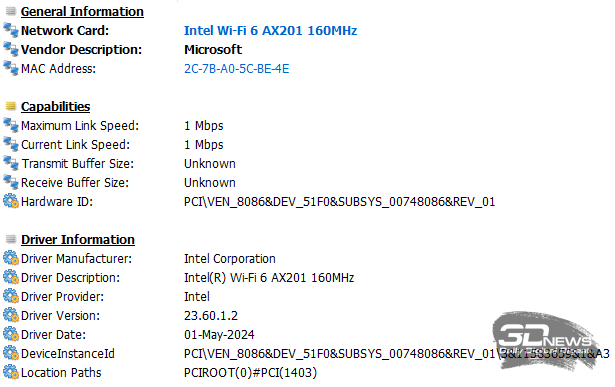Click the Capabilities section list icon
Screen dimensions: 615x387
[11, 106]
